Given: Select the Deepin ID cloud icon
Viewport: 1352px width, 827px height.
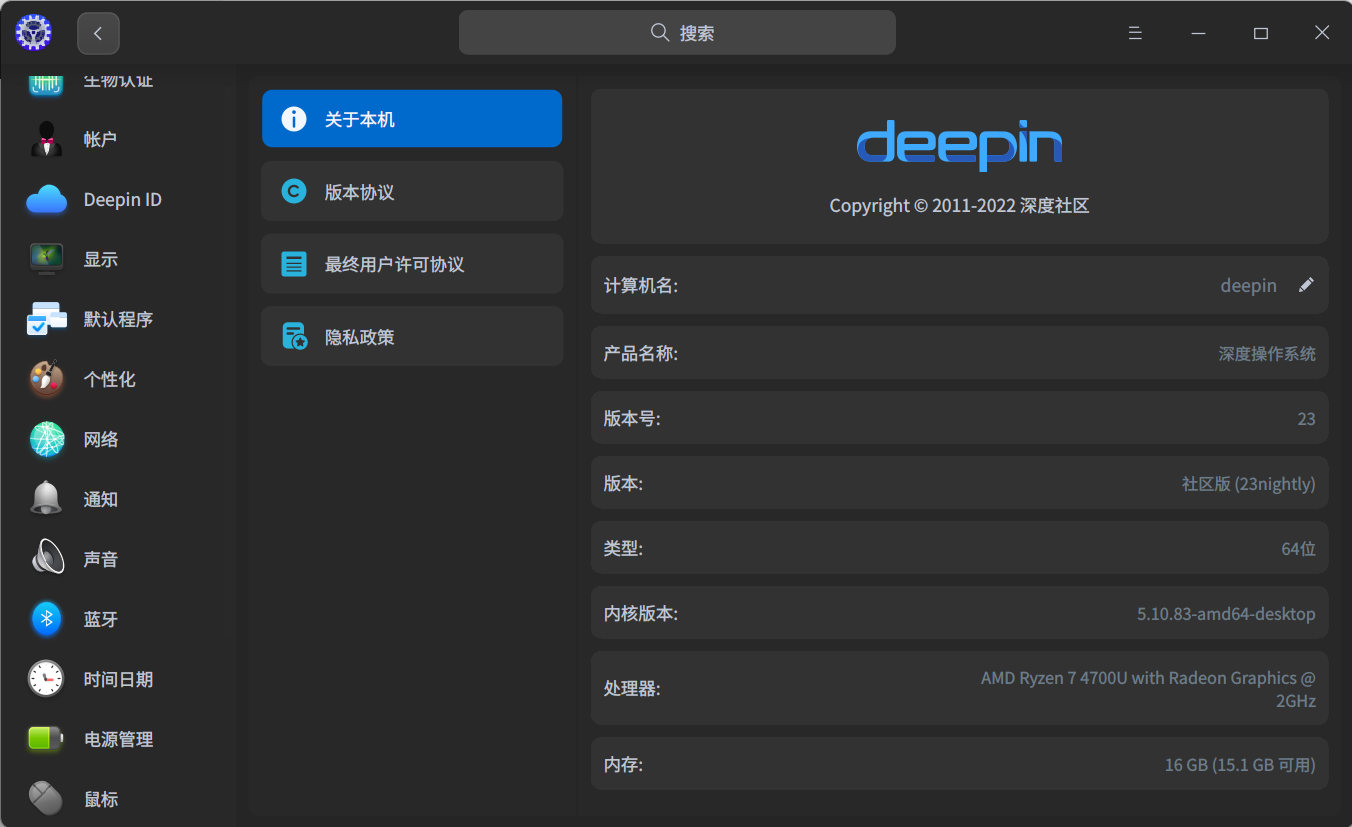Looking at the screenshot, I should 46,199.
